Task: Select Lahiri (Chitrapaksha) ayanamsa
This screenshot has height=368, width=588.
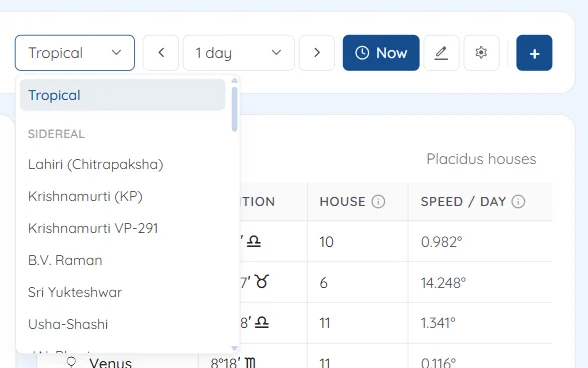Action: 123,164
